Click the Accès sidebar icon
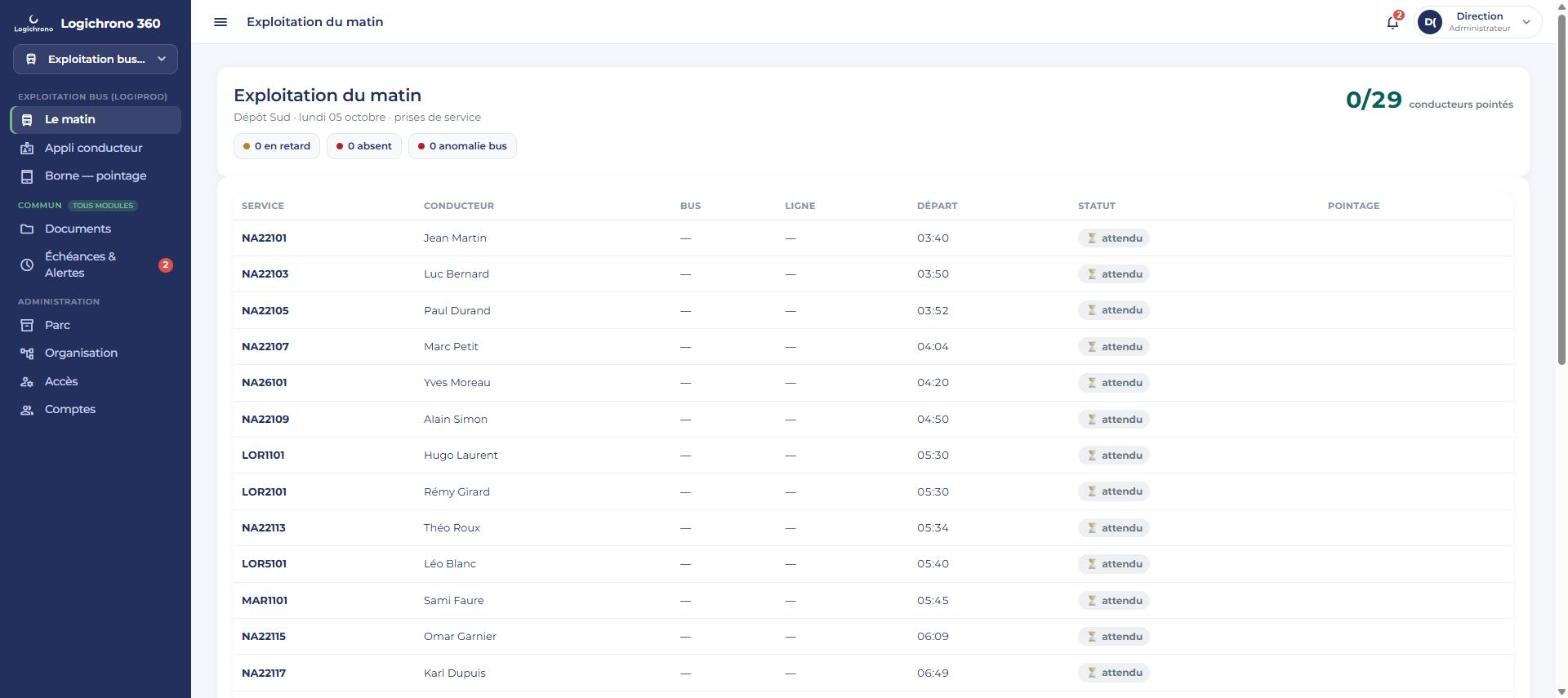The image size is (1568, 698). pos(27,382)
